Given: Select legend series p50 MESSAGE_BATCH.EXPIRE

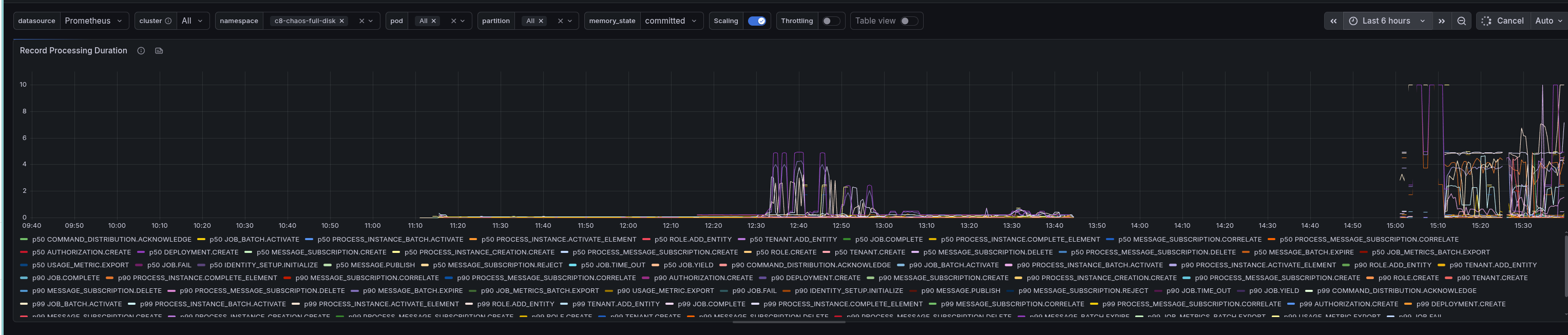Looking at the screenshot, I should point(1303,252).
